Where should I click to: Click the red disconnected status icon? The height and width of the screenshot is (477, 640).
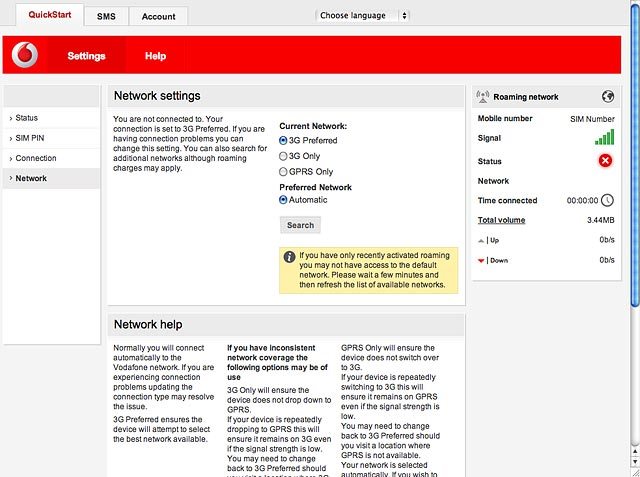tap(605, 160)
